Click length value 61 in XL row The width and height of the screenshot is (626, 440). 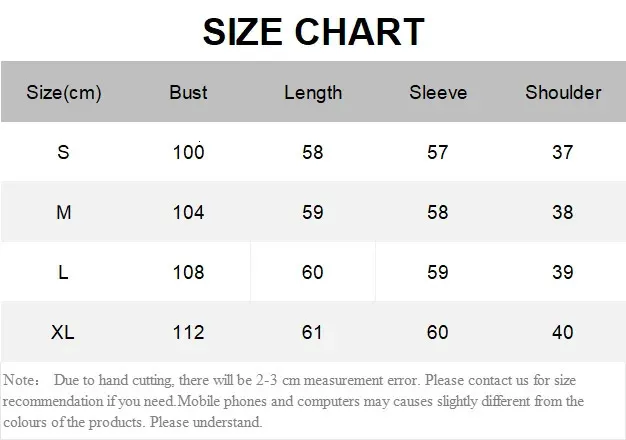(312, 332)
